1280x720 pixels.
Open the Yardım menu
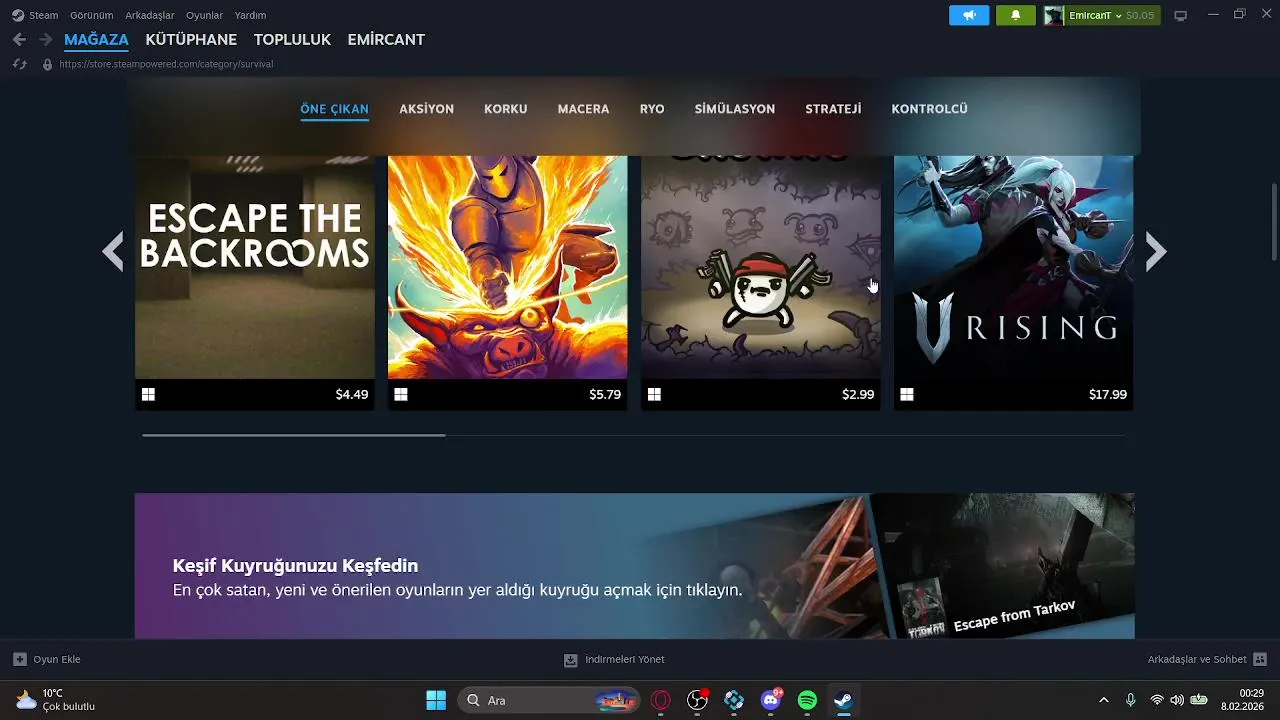(x=250, y=15)
